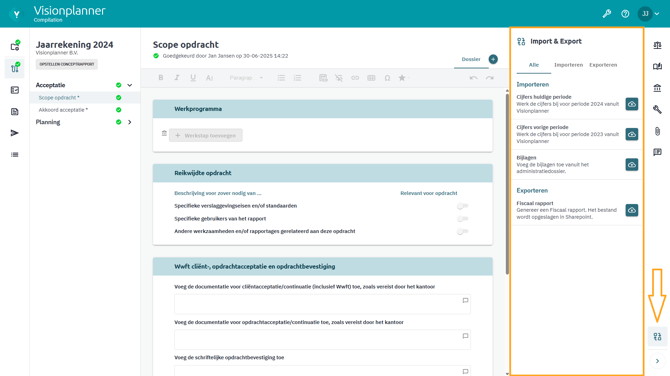The width and height of the screenshot is (670, 376).
Task: Open the bank building icon in right sidebar
Action: pyautogui.click(x=657, y=88)
